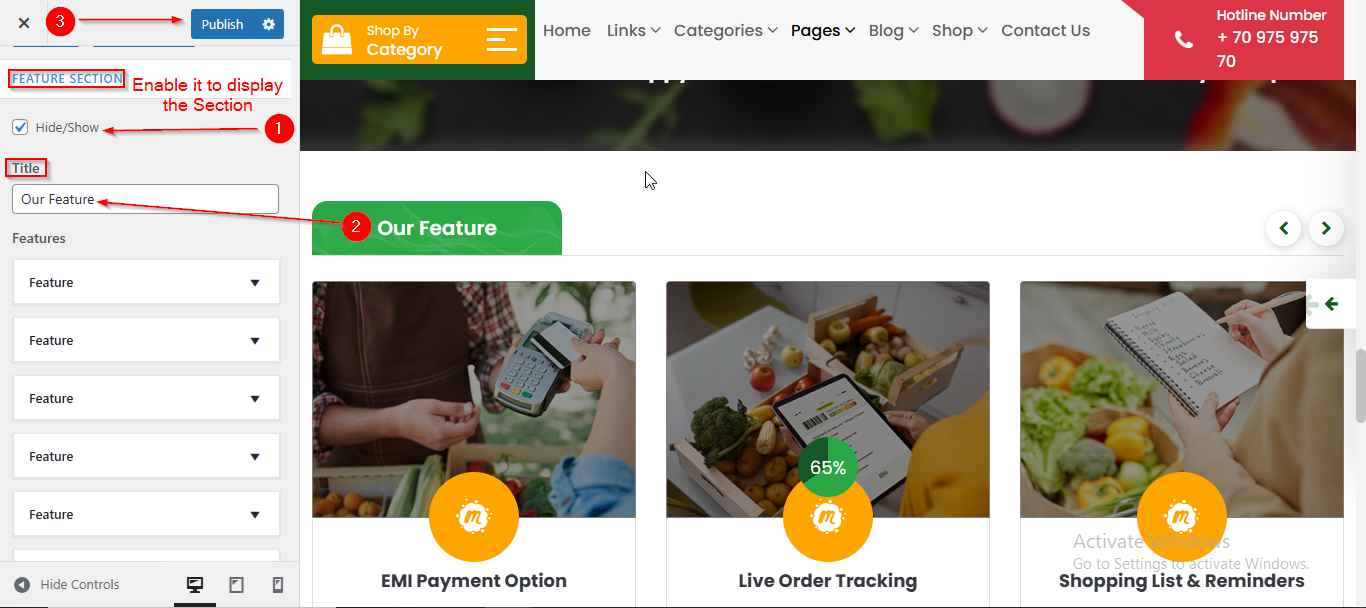Click the green back arrow tab on right edge
Image resolution: width=1366 pixels, height=608 pixels.
click(x=1331, y=304)
